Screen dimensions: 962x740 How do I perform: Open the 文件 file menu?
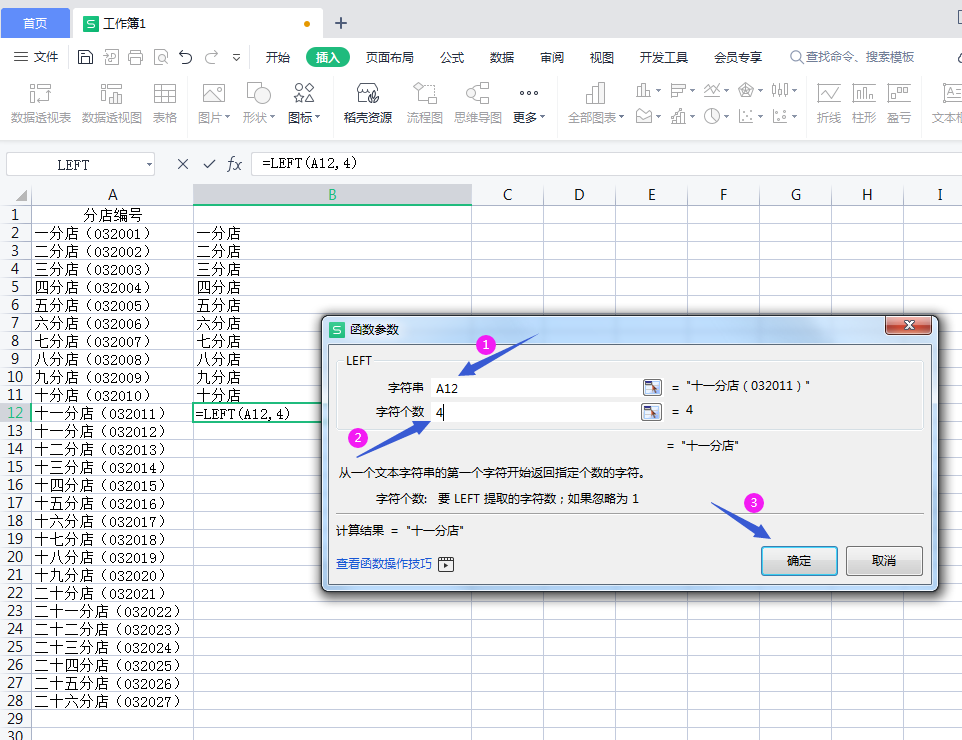pyautogui.click(x=36, y=57)
